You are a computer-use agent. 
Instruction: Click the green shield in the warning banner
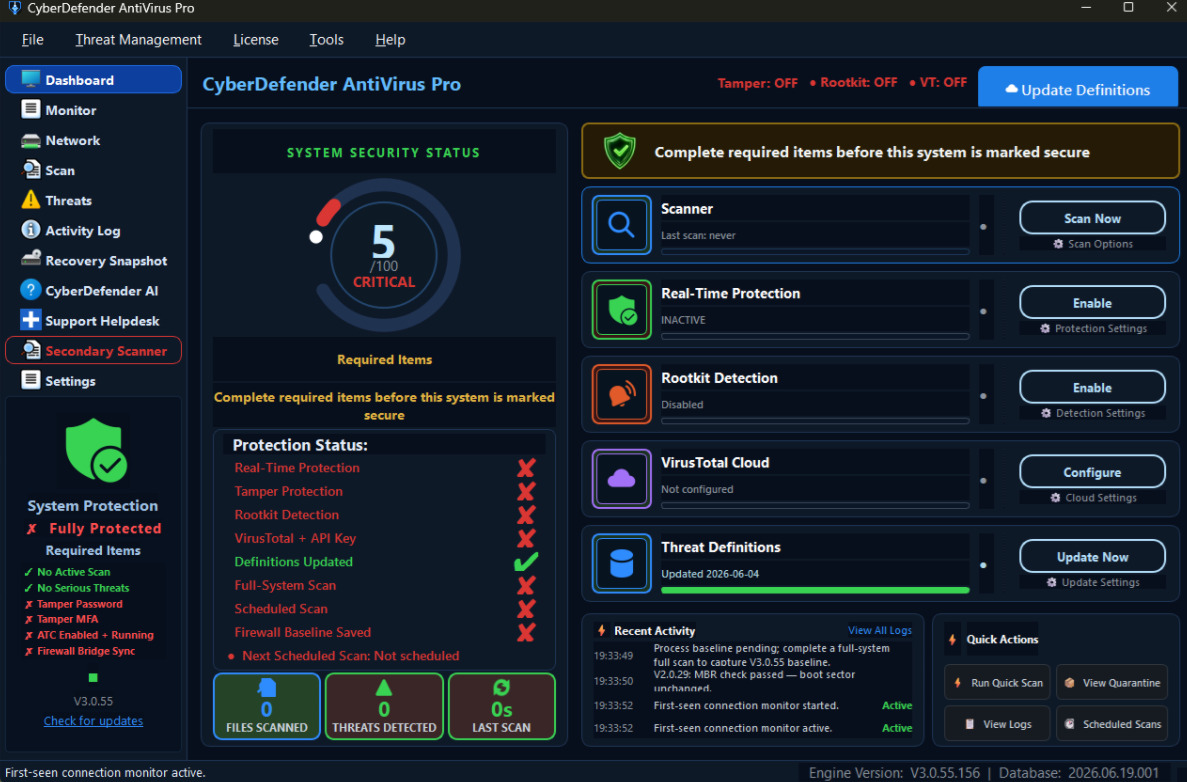click(x=620, y=151)
